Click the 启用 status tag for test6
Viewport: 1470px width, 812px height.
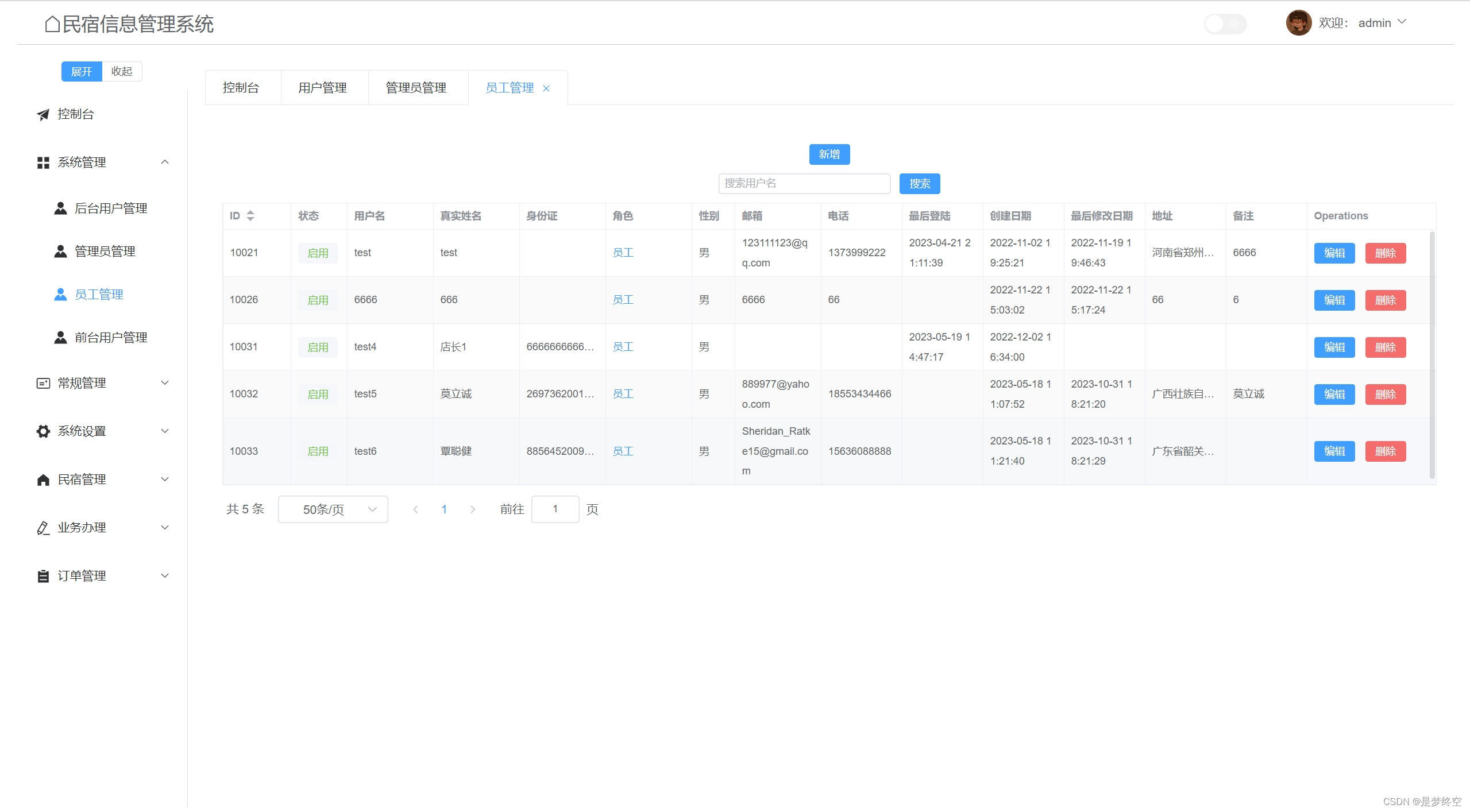pyautogui.click(x=318, y=451)
